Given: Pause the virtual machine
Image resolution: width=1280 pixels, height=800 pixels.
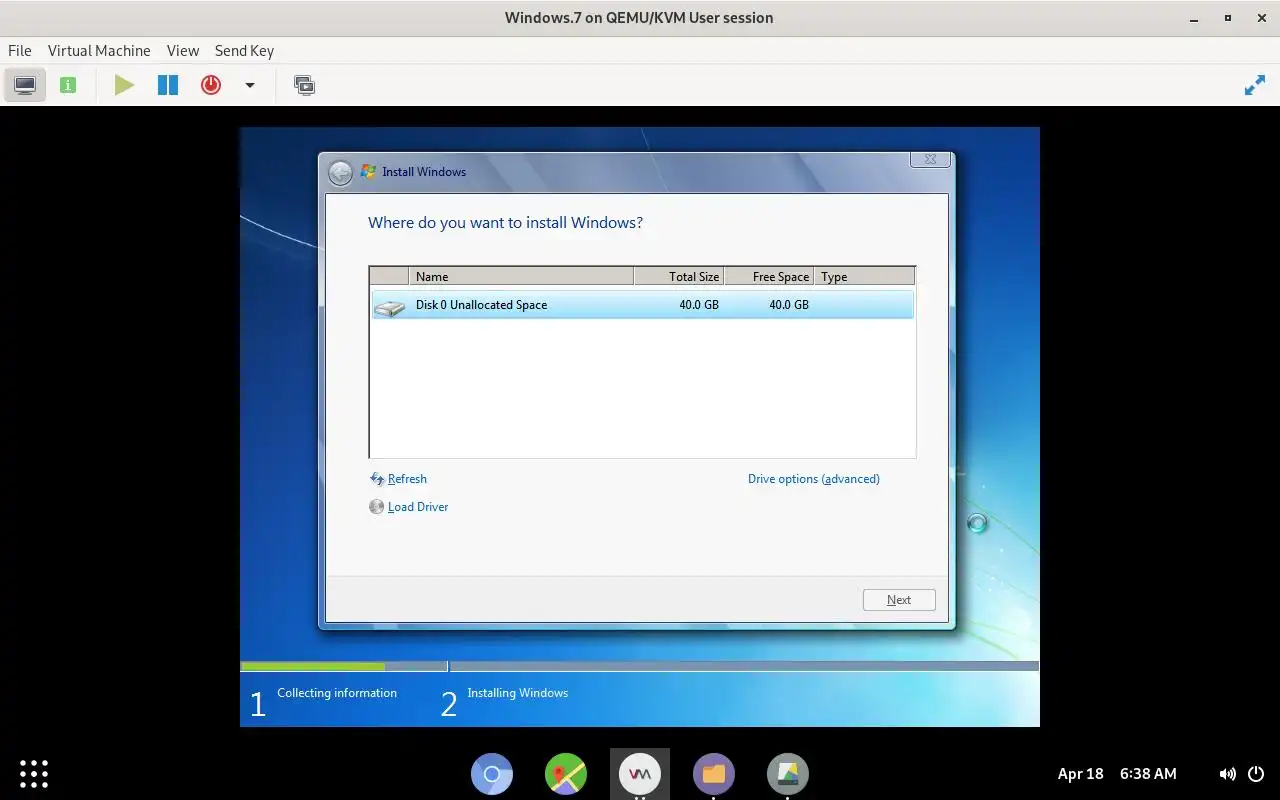Looking at the screenshot, I should pyautogui.click(x=167, y=85).
